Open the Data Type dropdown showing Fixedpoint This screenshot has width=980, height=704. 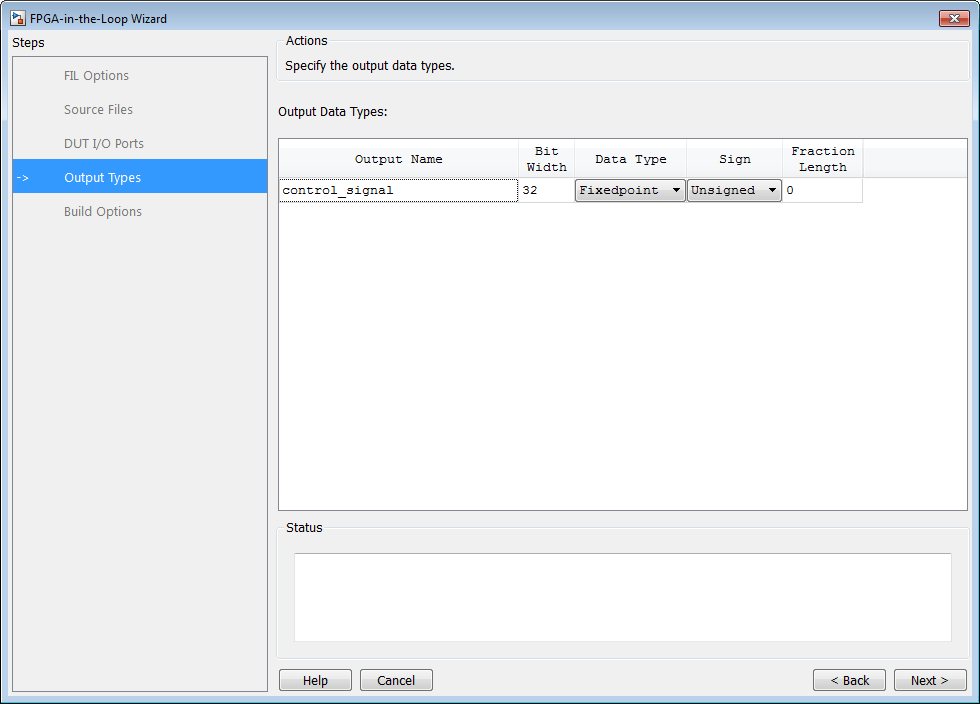tap(630, 190)
